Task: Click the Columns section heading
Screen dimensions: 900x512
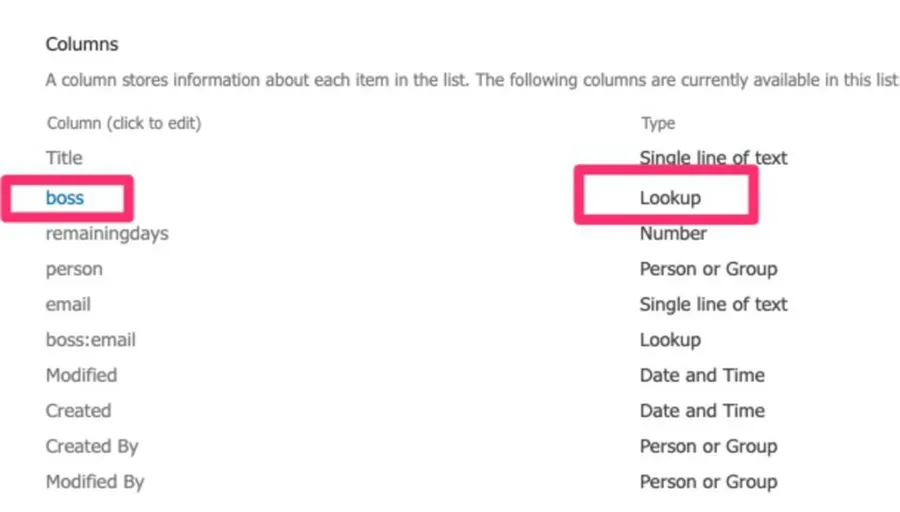Action: click(x=82, y=45)
